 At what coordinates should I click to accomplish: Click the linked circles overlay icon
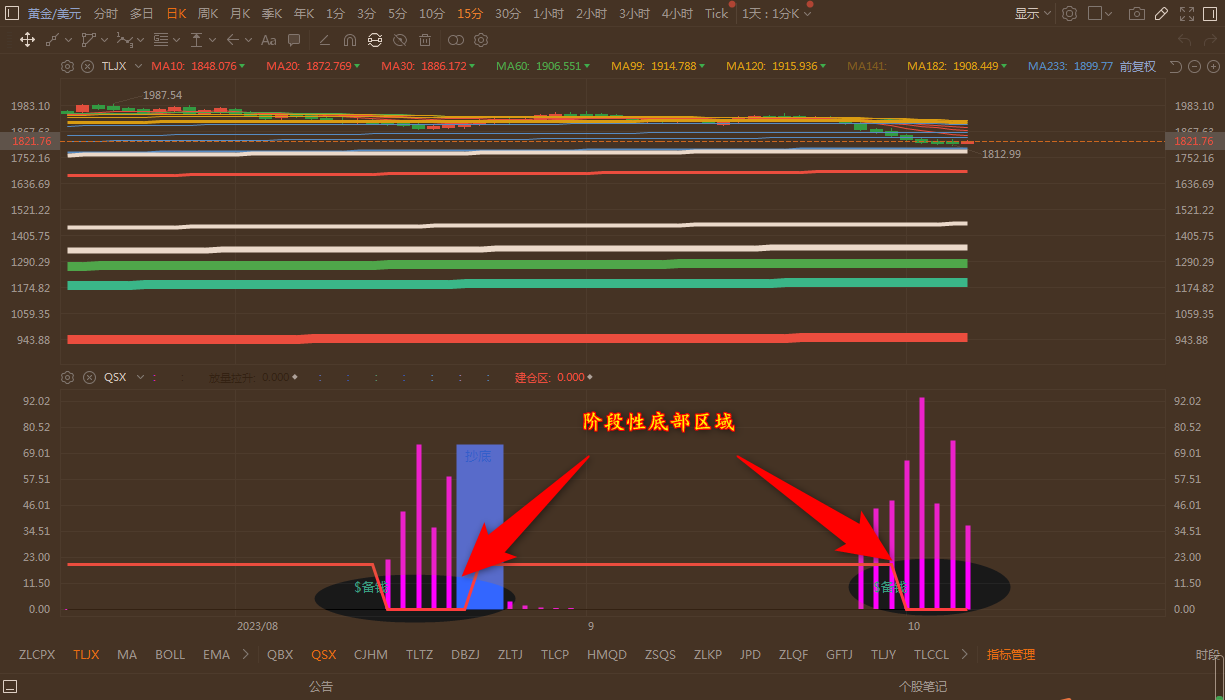(x=455, y=40)
